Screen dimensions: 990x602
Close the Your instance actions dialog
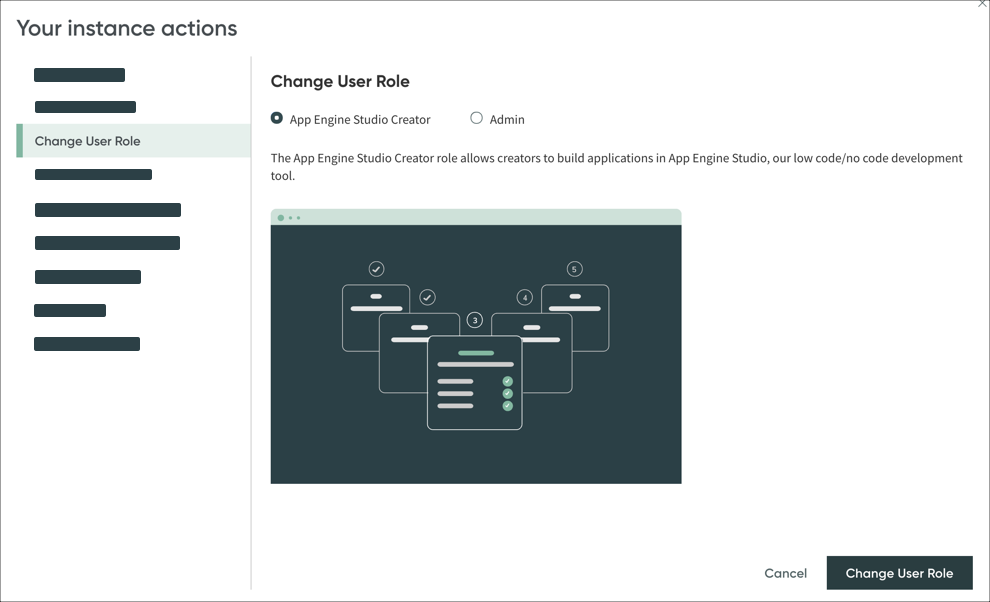click(981, 5)
